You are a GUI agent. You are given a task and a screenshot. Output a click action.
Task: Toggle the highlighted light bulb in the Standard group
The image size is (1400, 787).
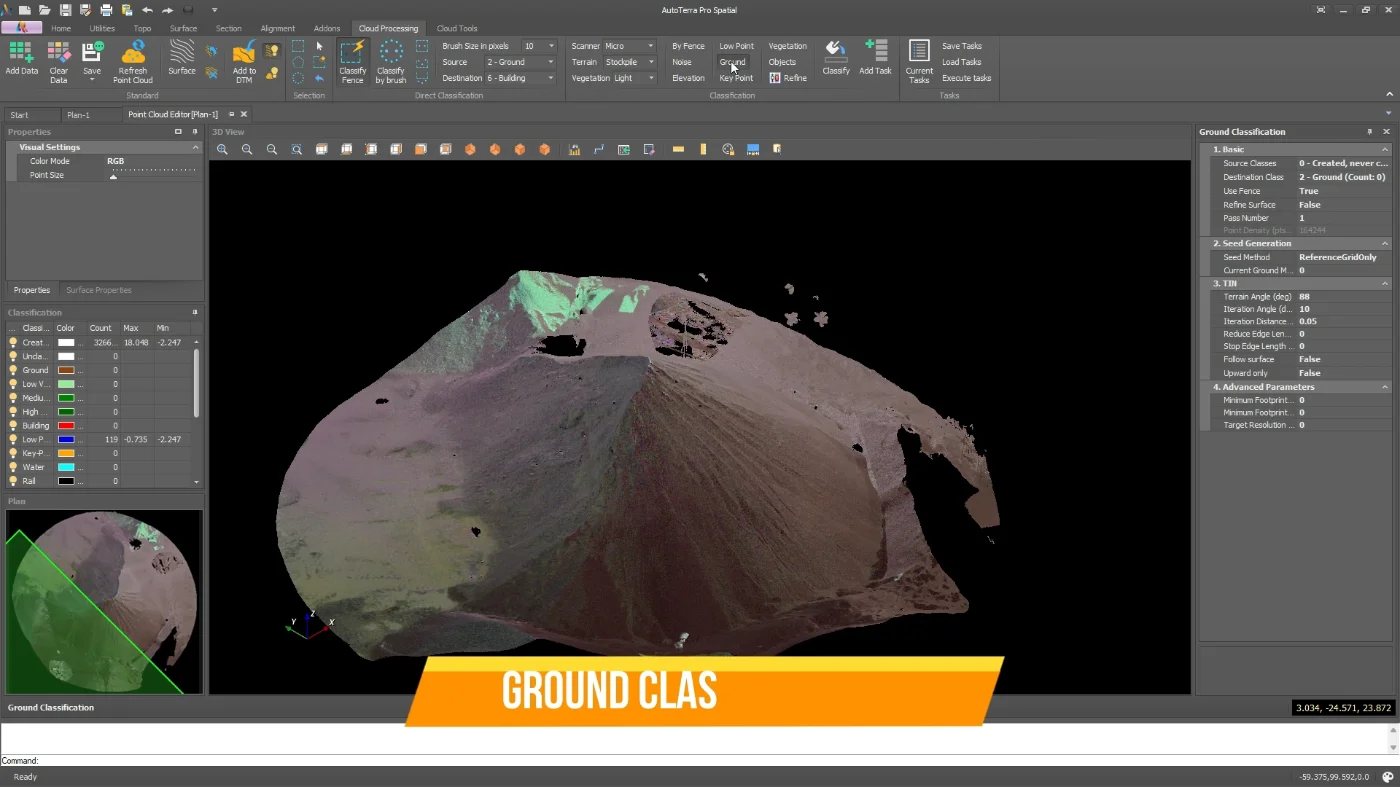(272, 50)
